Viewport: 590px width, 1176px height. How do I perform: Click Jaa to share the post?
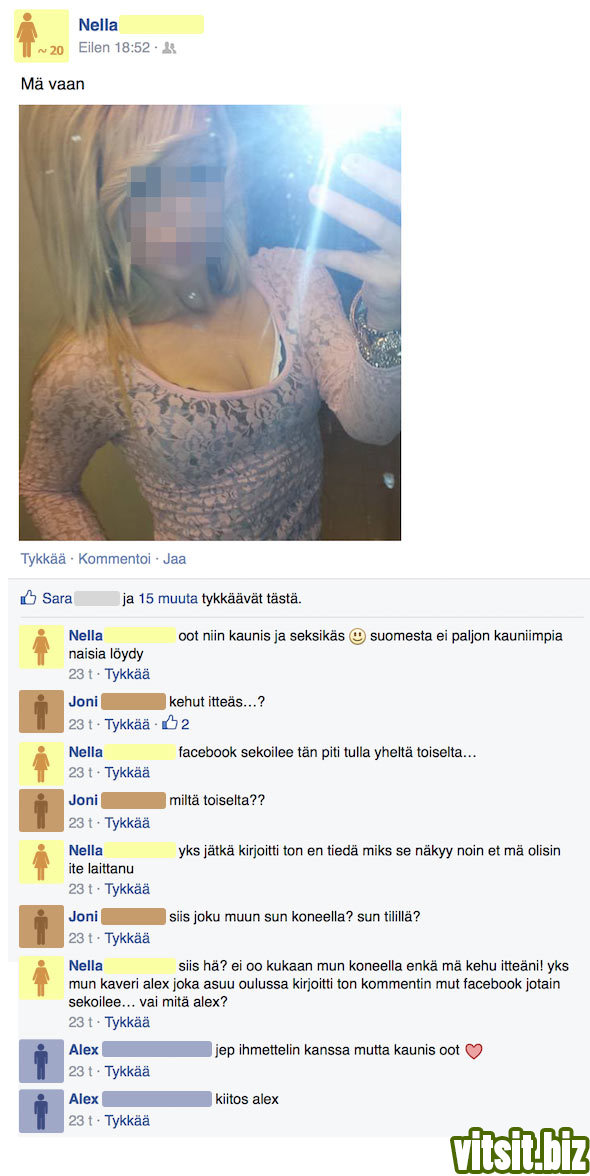tap(174, 559)
